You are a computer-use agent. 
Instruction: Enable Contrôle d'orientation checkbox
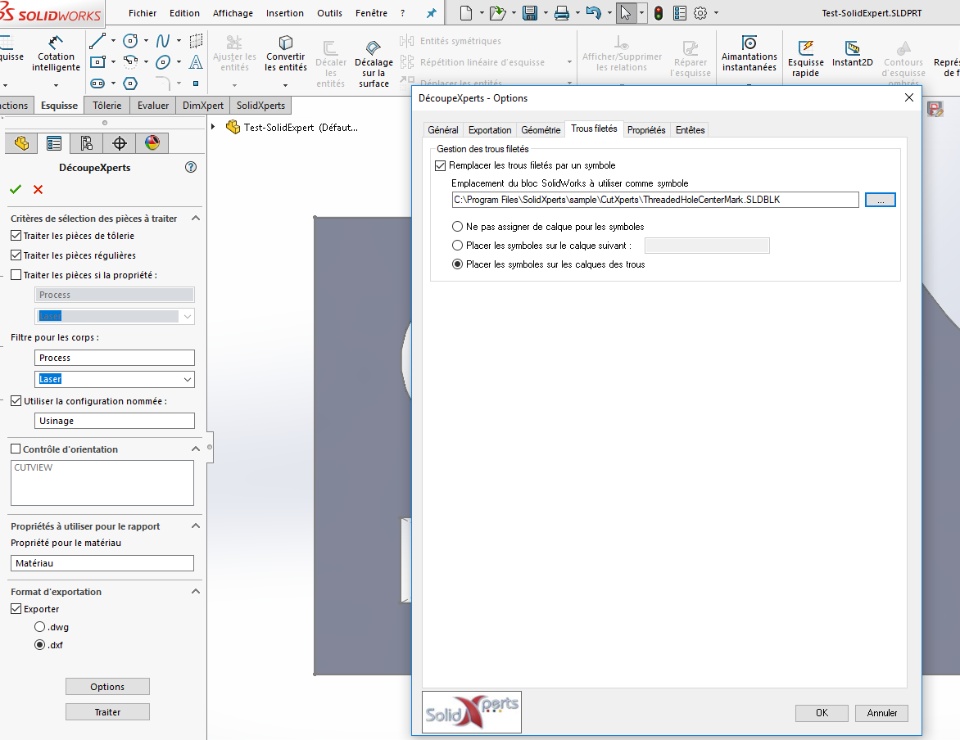pos(16,449)
